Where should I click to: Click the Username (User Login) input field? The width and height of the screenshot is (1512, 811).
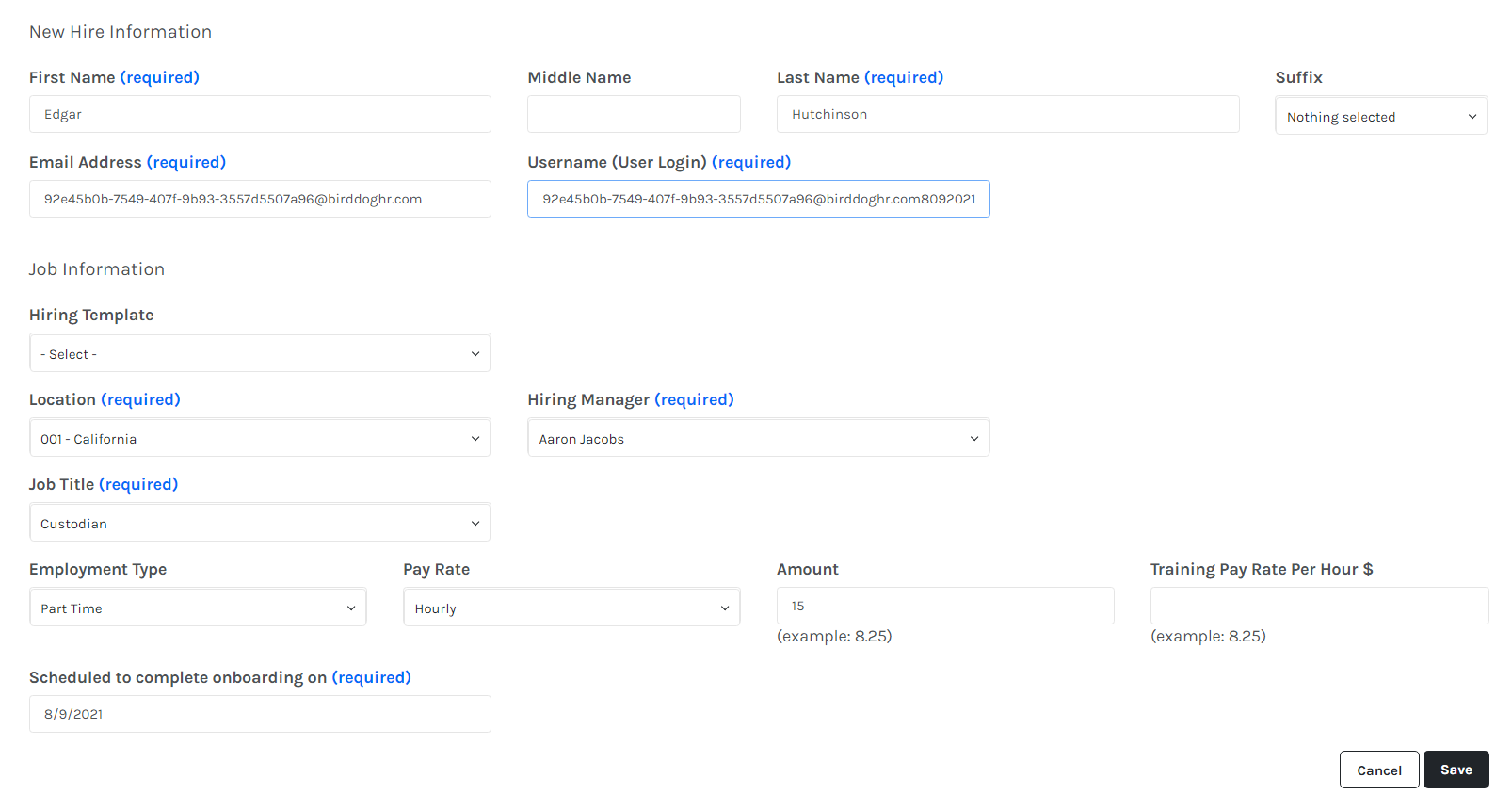coord(759,199)
